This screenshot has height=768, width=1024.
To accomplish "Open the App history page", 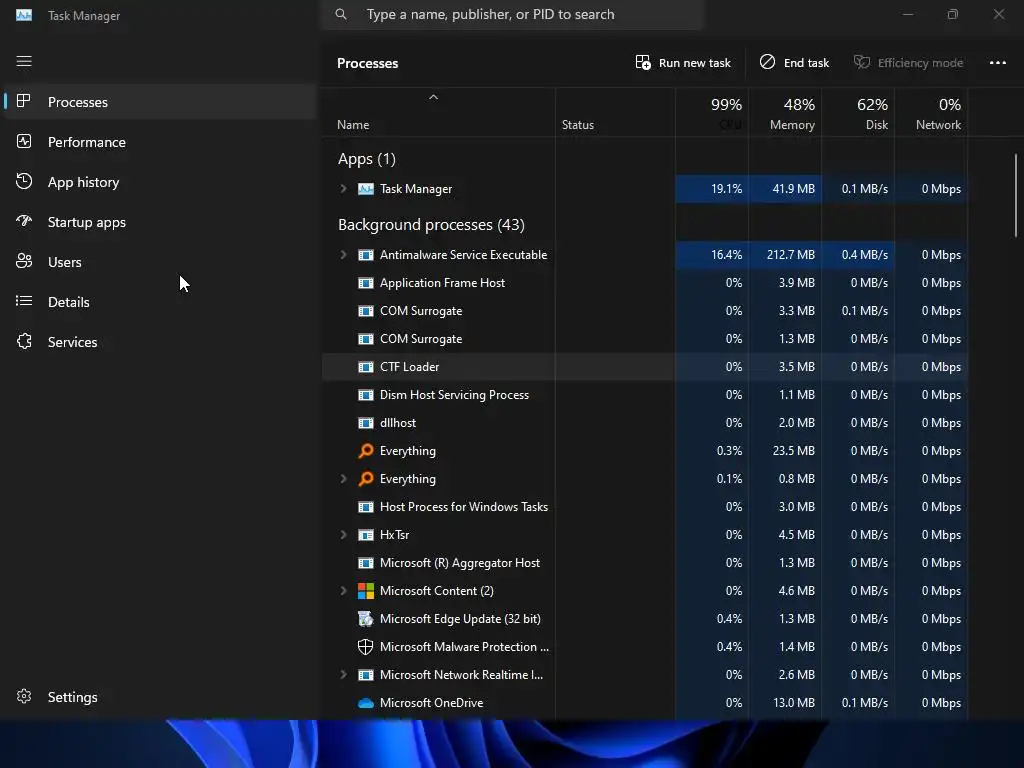I will click(159, 182).
